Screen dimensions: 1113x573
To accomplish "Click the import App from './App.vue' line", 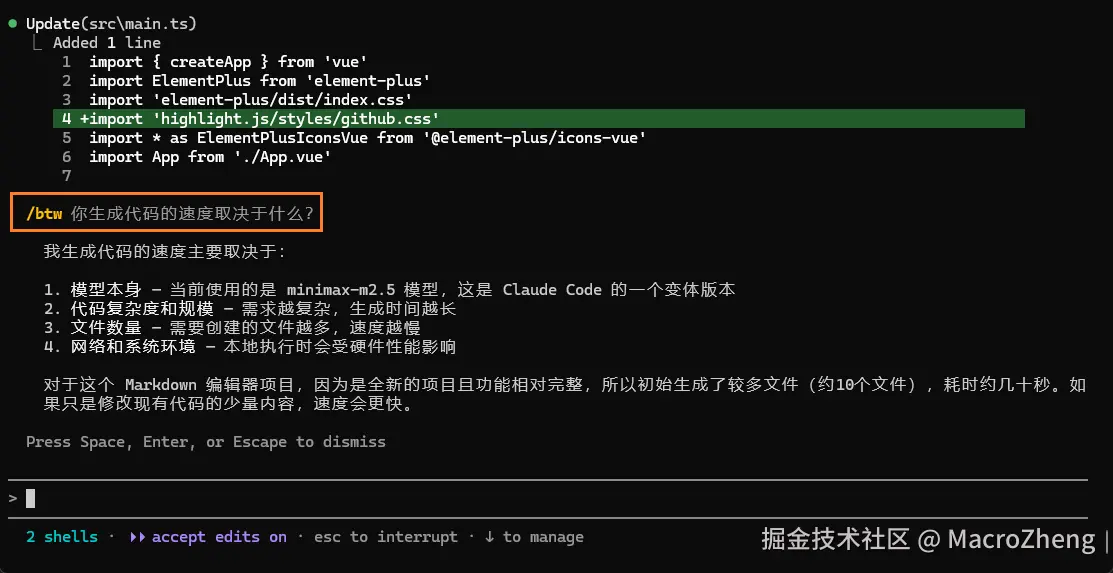I will click(209, 156).
